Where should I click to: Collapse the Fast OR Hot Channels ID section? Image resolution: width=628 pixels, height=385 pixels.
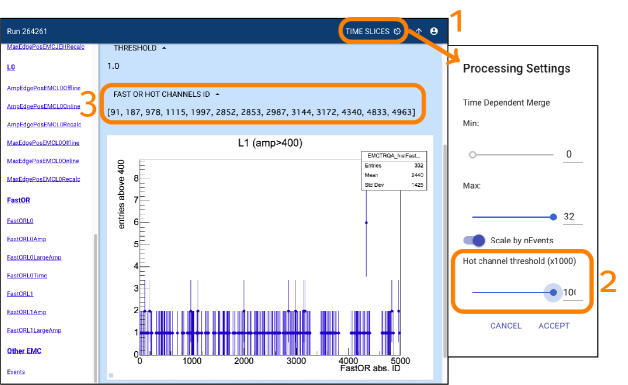click(217, 95)
